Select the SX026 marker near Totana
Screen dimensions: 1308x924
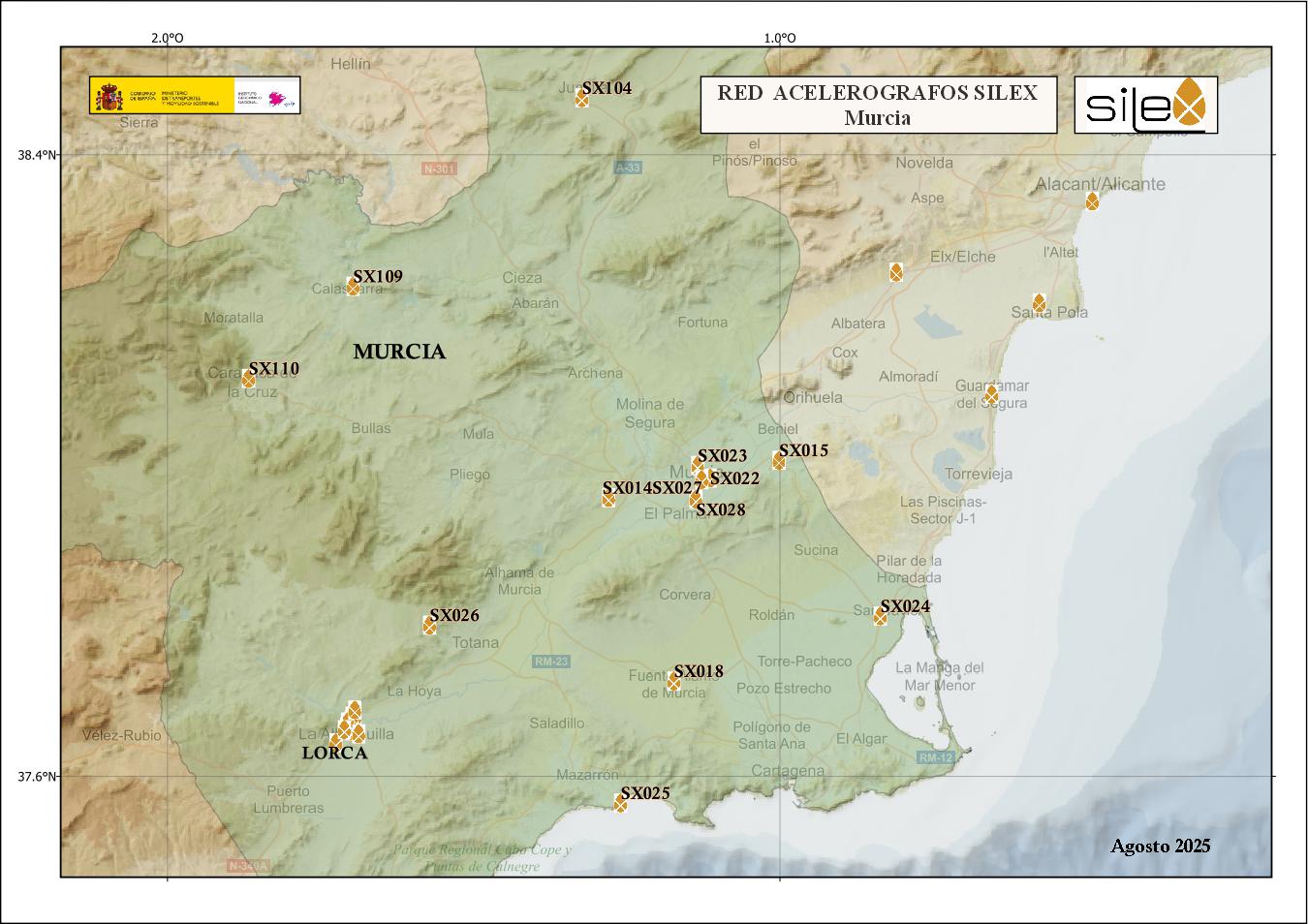(x=429, y=626)
